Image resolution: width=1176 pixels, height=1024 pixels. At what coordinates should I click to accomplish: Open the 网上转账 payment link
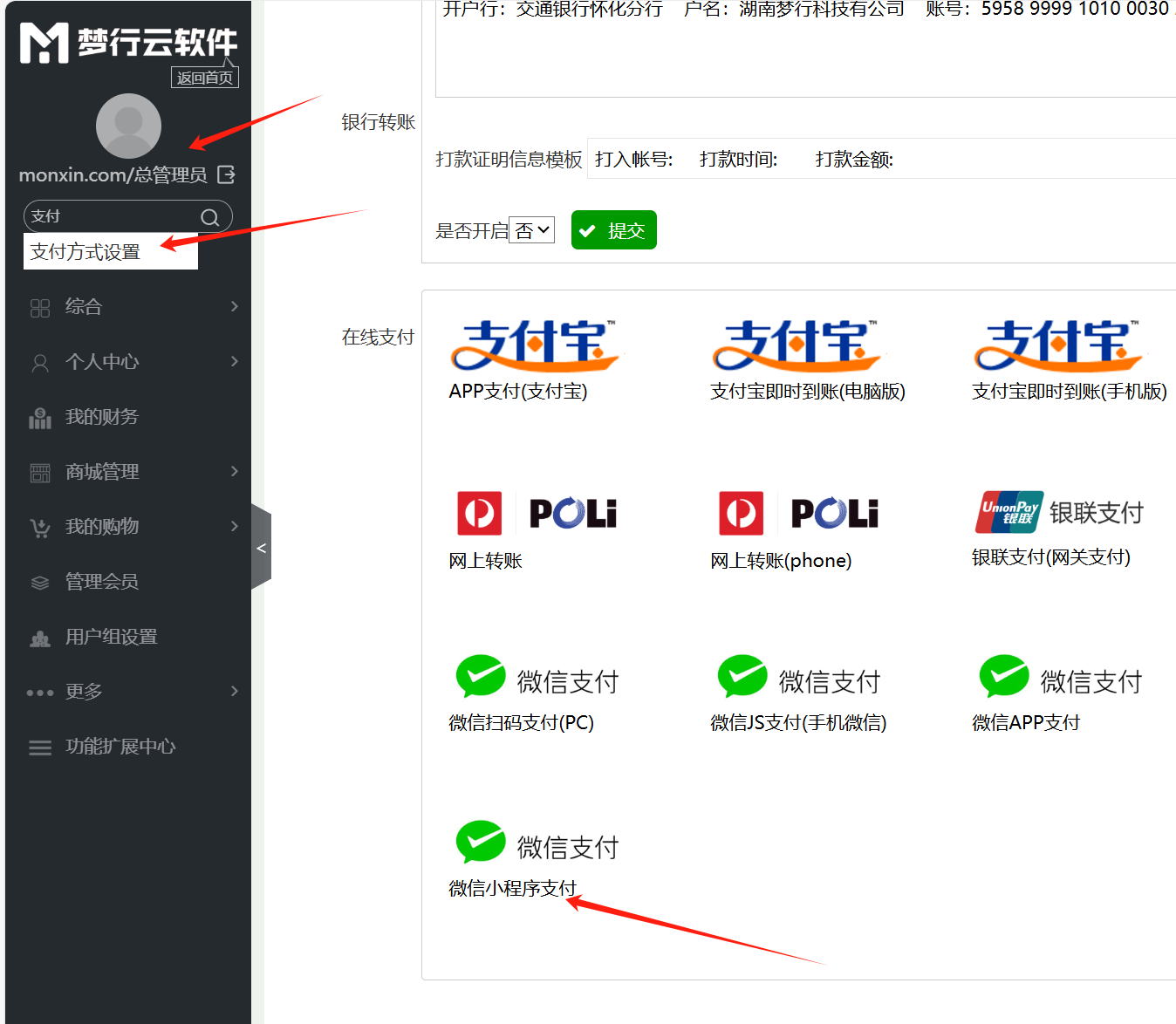pyautogui.click(x=486, y=561)
